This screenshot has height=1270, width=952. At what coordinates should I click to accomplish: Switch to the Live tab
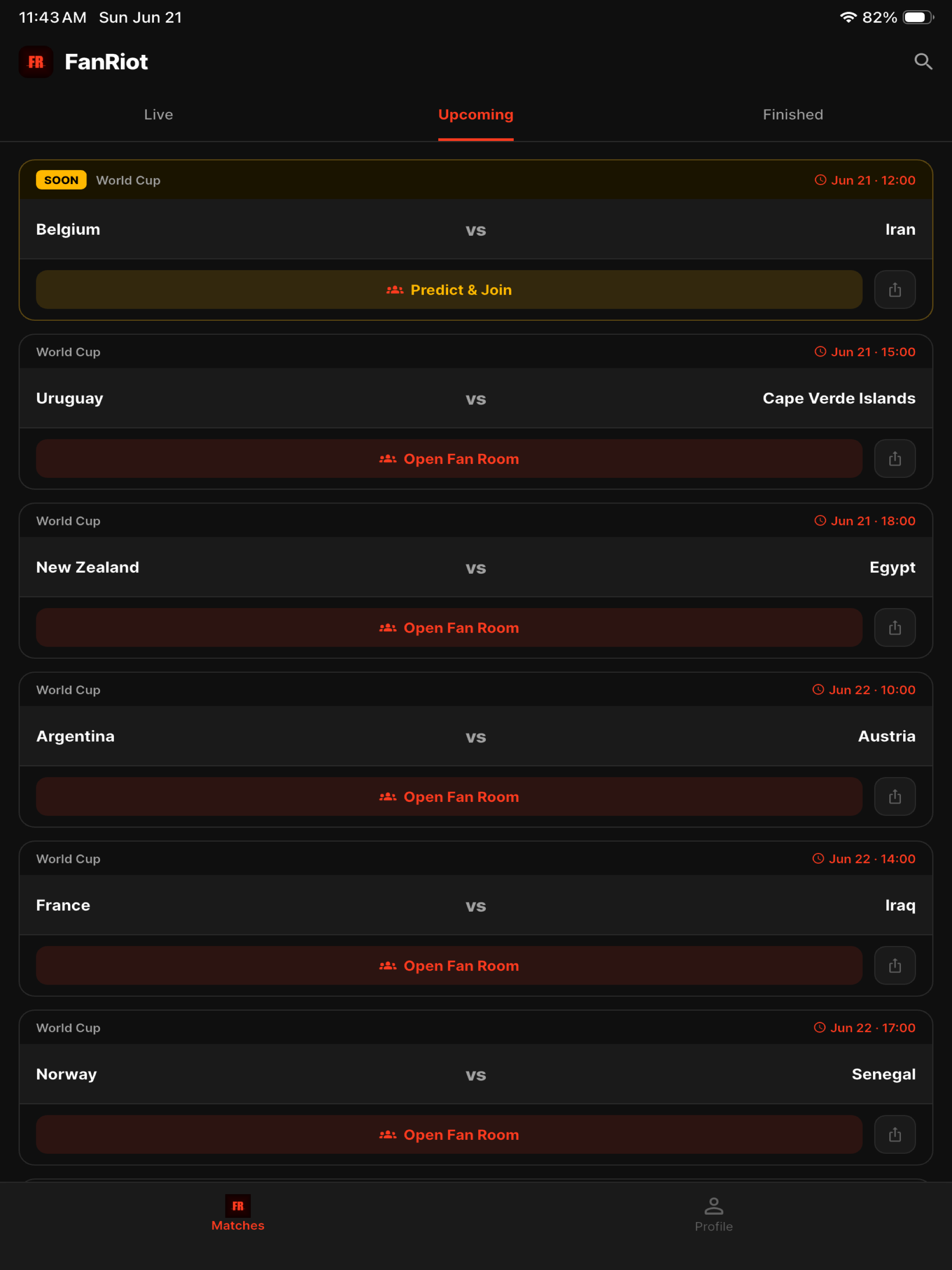coord(159,115)
